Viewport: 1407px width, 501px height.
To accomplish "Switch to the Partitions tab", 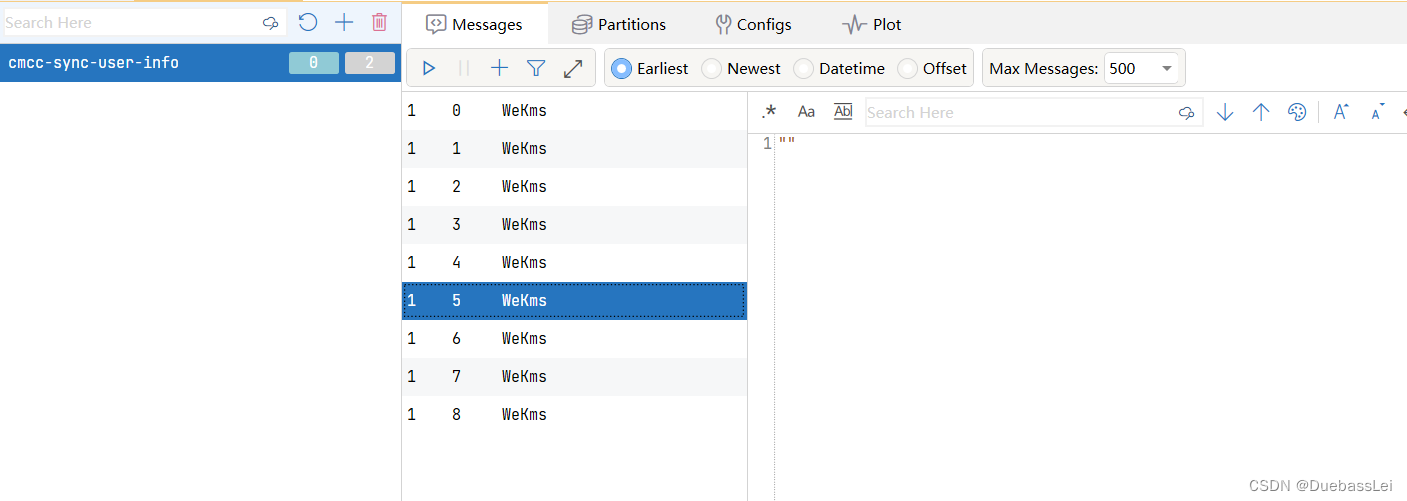I will pos(619,24).
